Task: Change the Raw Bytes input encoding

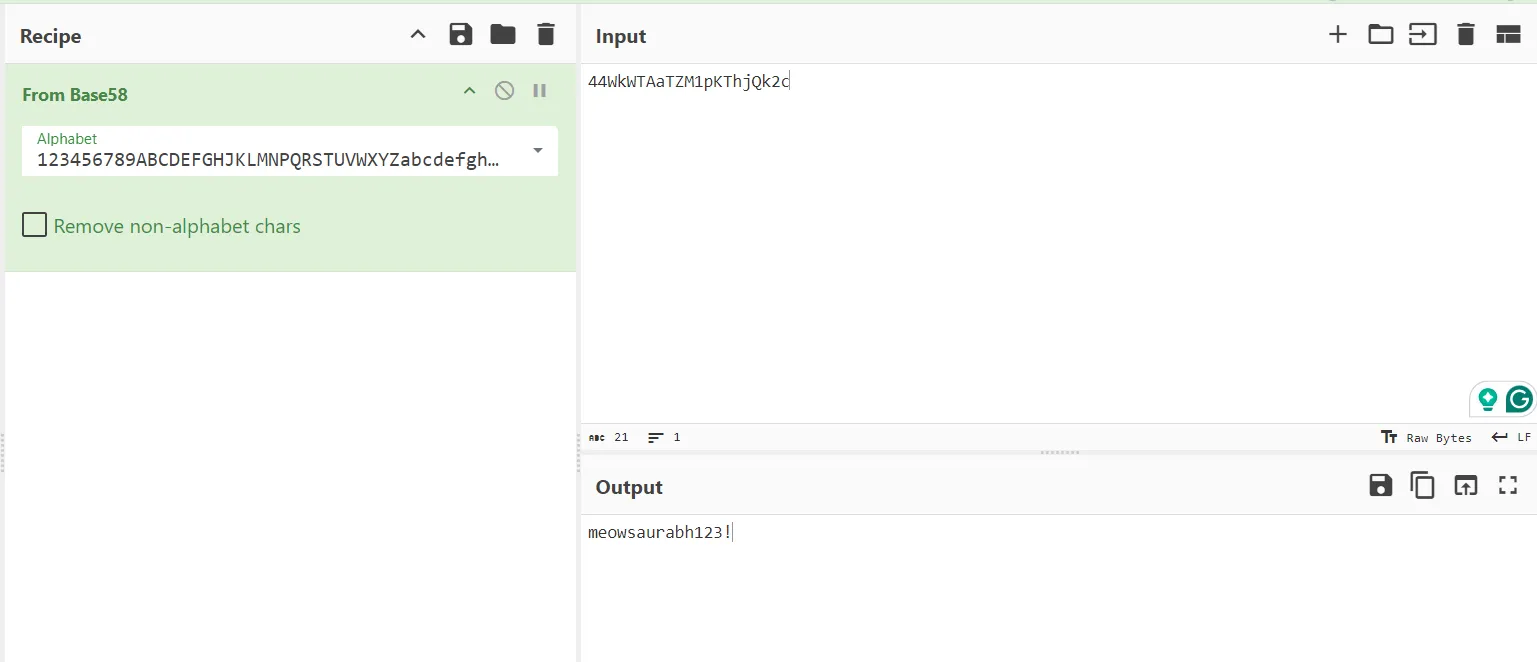Action: click(x=1426, y=437)
